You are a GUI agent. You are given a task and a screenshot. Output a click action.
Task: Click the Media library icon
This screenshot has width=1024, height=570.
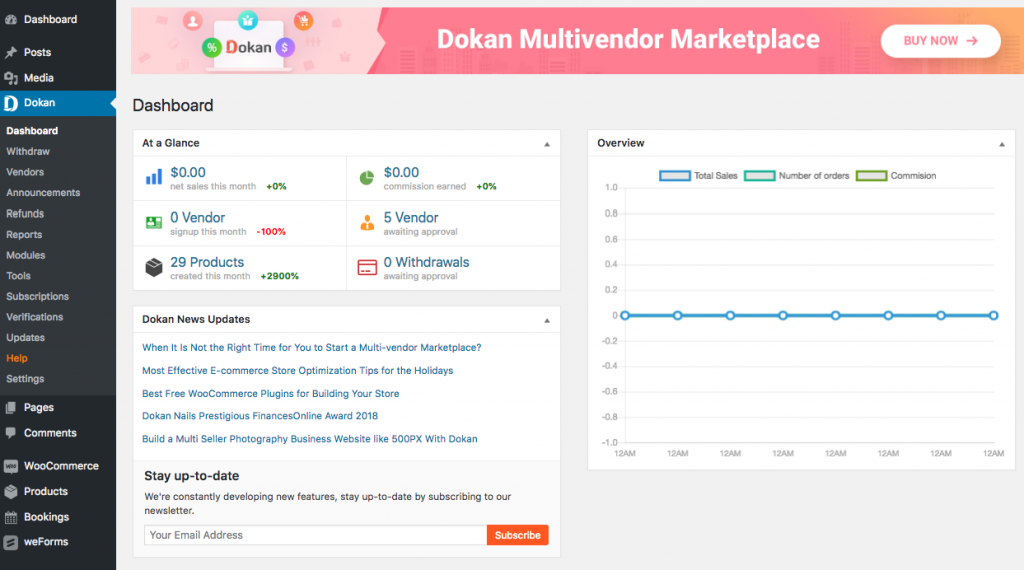point(11,78)
